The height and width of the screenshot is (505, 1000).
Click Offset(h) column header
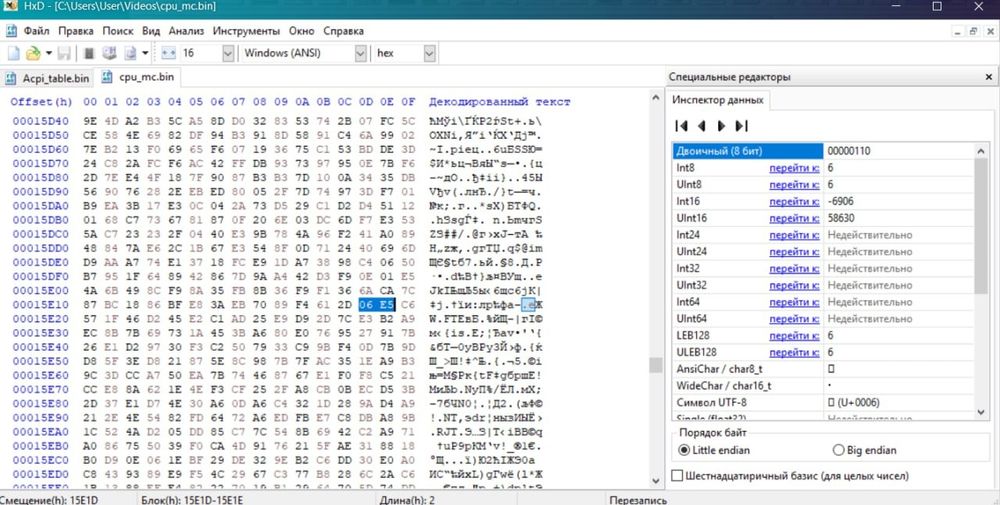[41, 102]
